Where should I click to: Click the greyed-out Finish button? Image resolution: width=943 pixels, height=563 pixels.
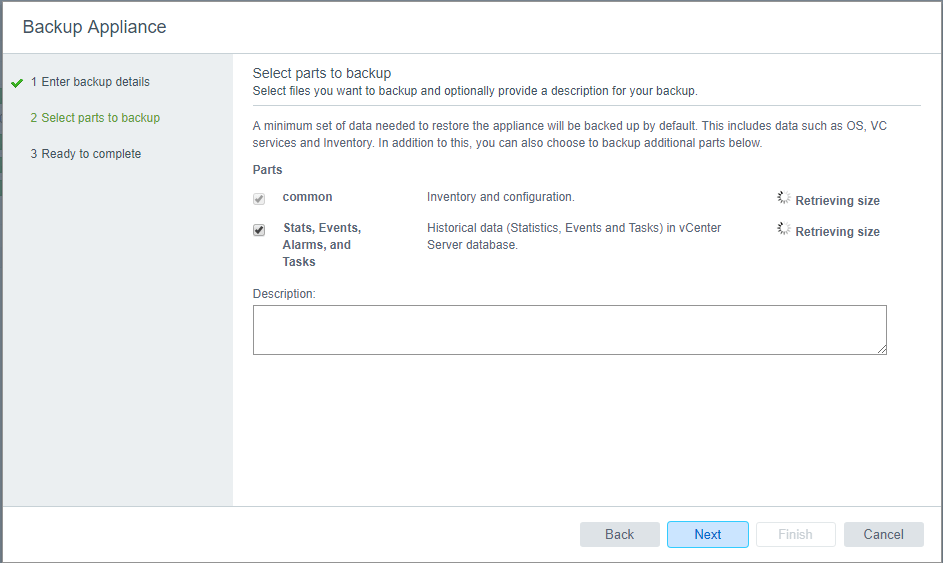pyautogui.click(x=795, y=534)
